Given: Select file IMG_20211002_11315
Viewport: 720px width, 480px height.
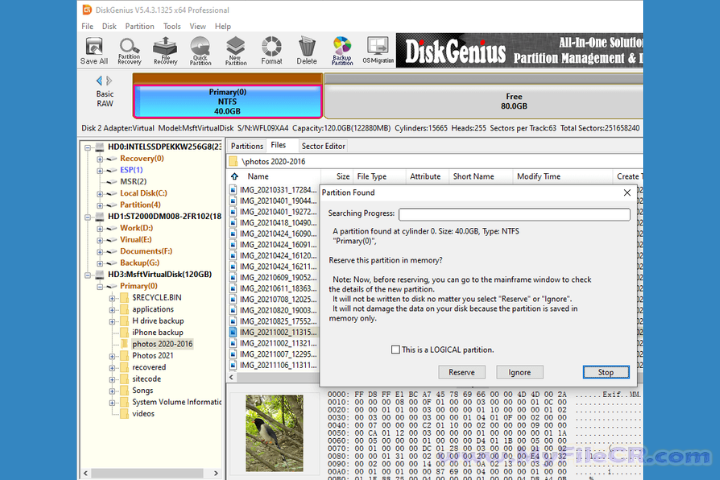Looking at the screenshot, I should pyautogui.click(x=278, y=332).
